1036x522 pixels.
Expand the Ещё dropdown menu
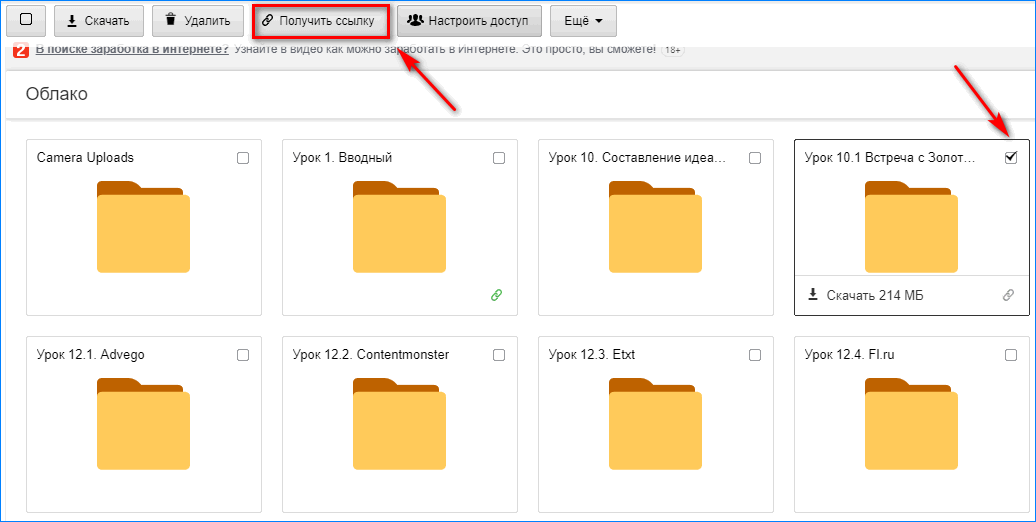coord(583,20)
